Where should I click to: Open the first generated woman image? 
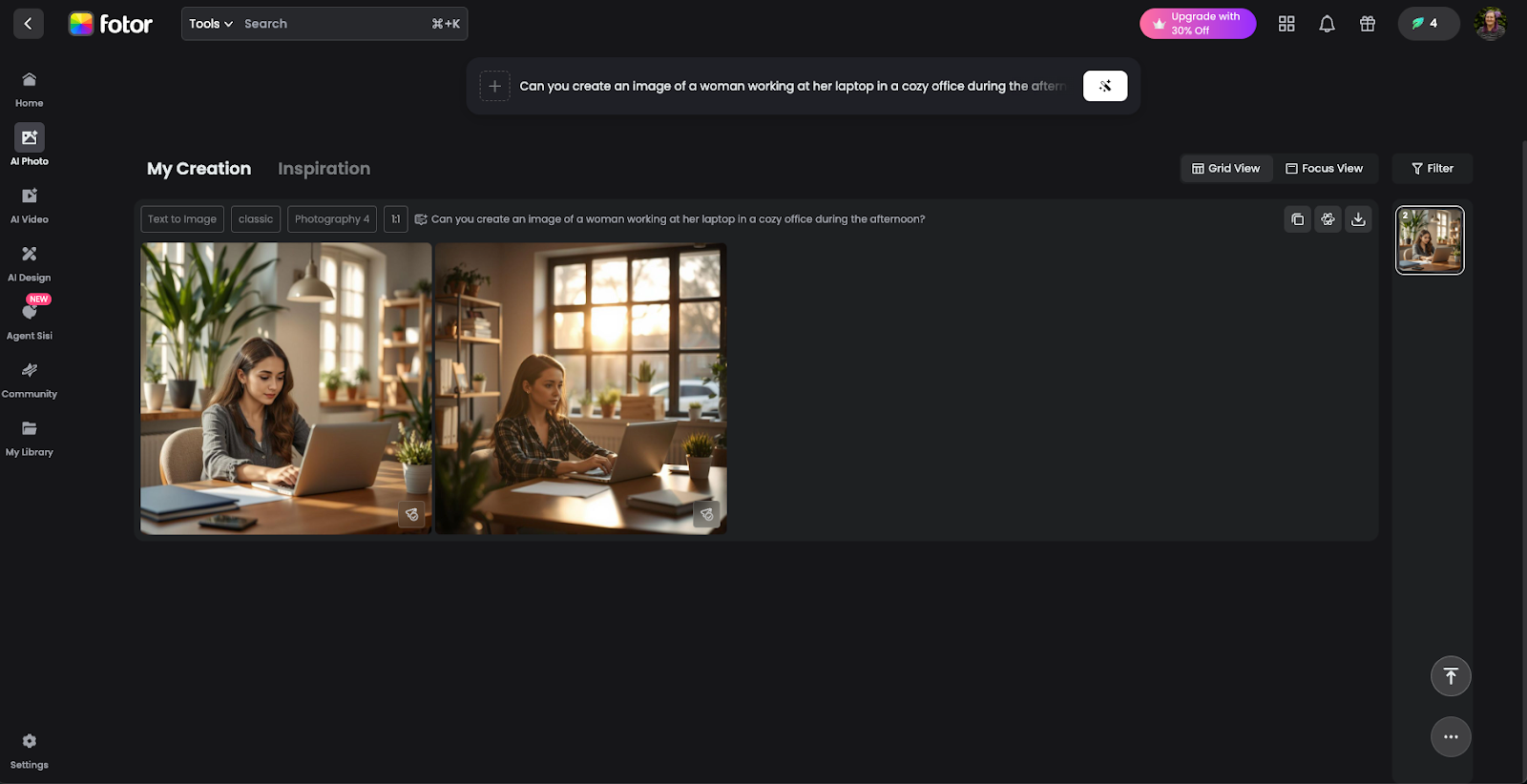click(x=285, y=387)
